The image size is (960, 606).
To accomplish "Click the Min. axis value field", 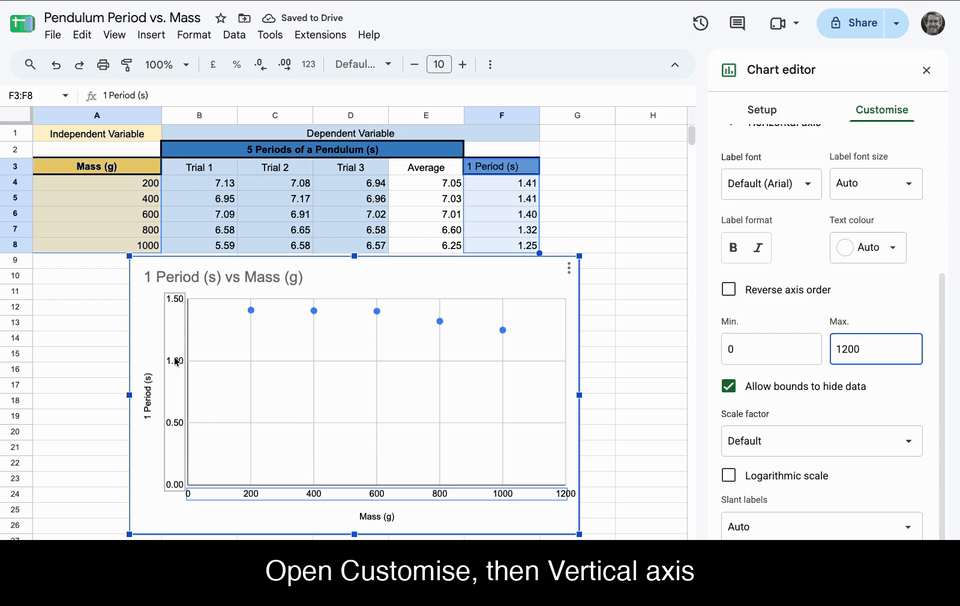I will [771, 349].
